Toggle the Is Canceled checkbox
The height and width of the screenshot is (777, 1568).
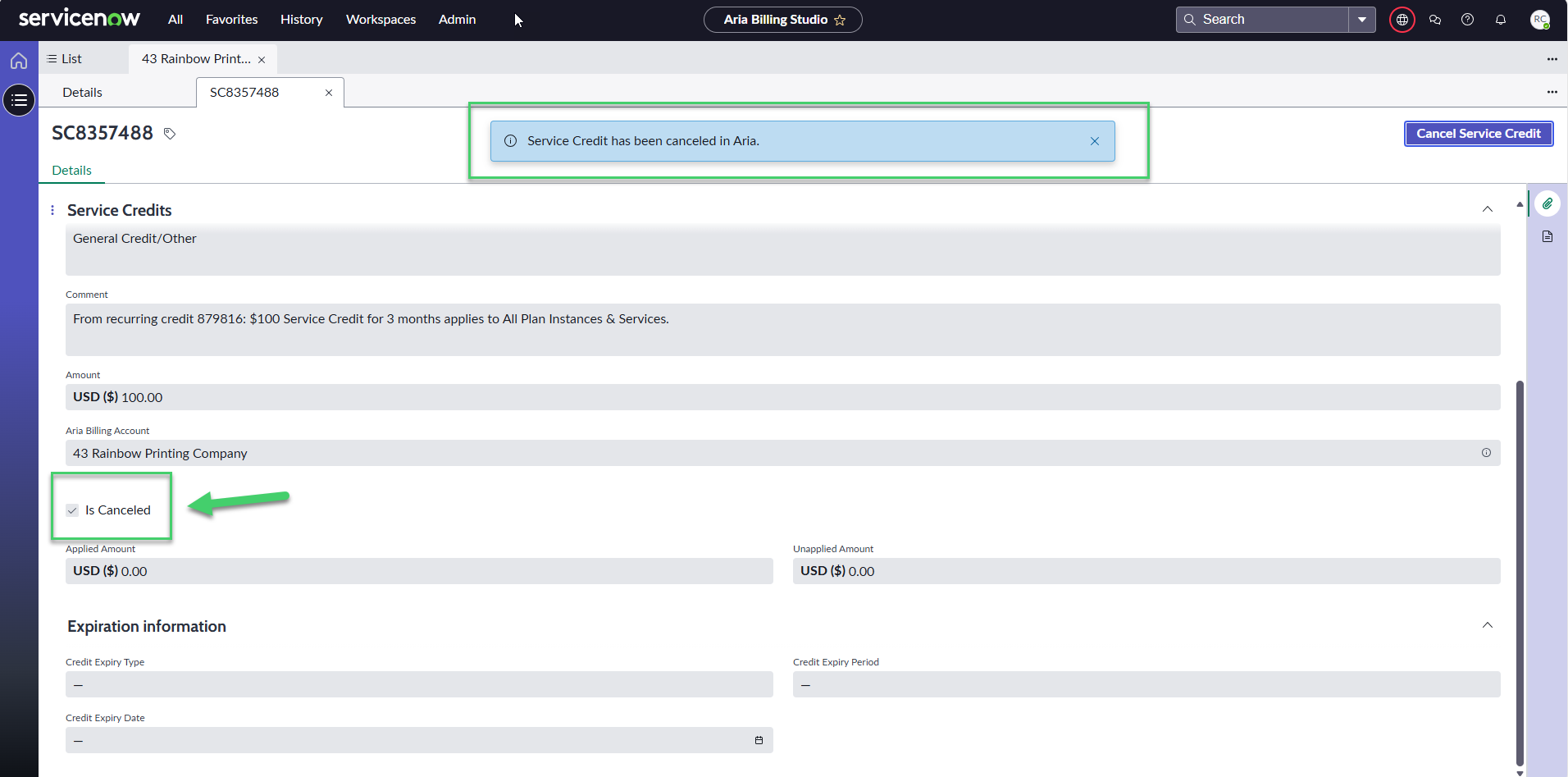tap(72, 510)
